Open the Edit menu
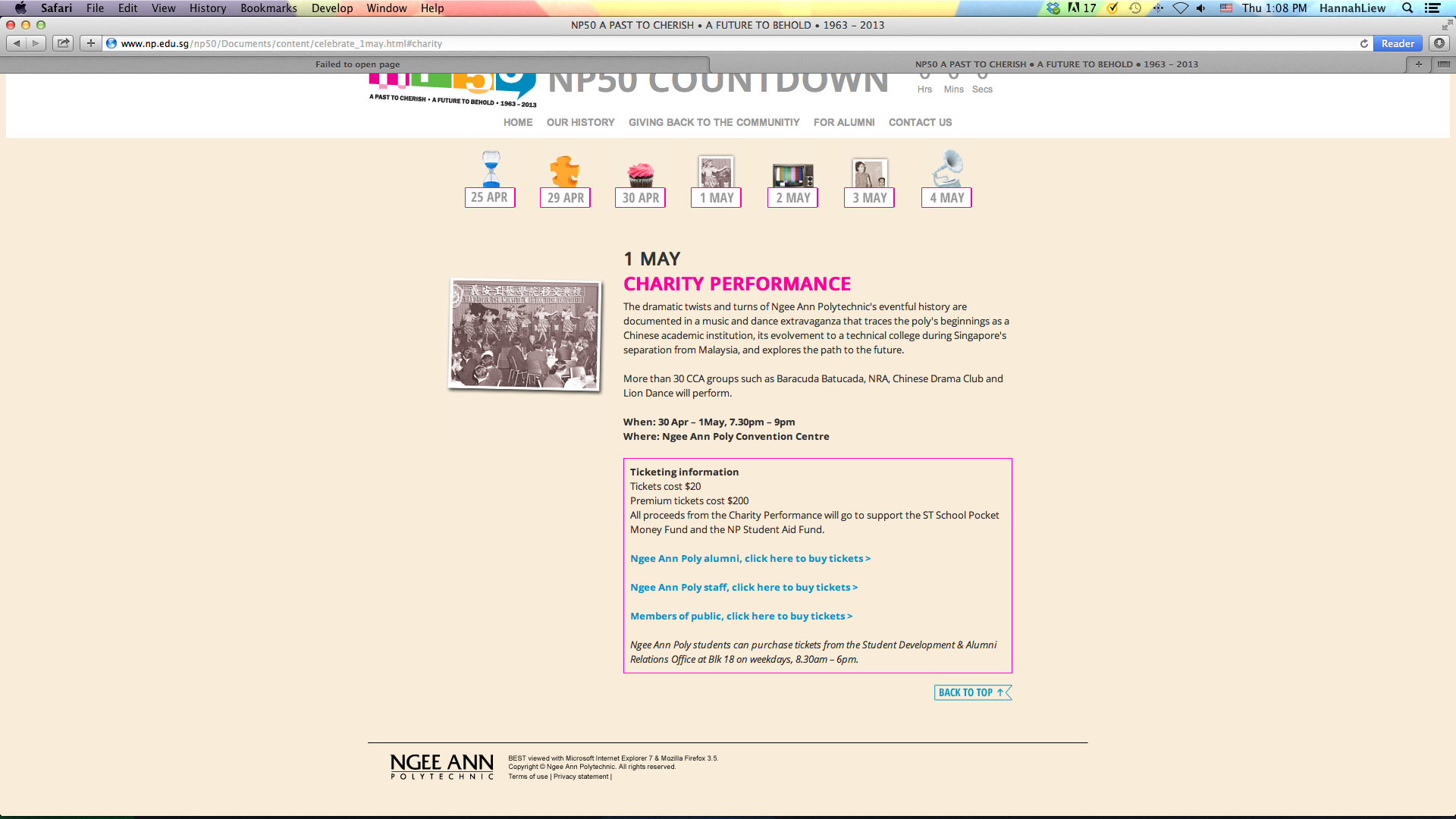This screenshot has width=1456, height=819. pos(127,8)
